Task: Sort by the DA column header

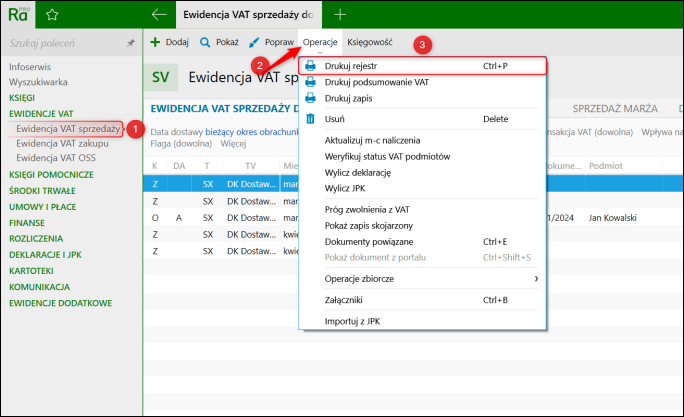Action: (179, 166)
